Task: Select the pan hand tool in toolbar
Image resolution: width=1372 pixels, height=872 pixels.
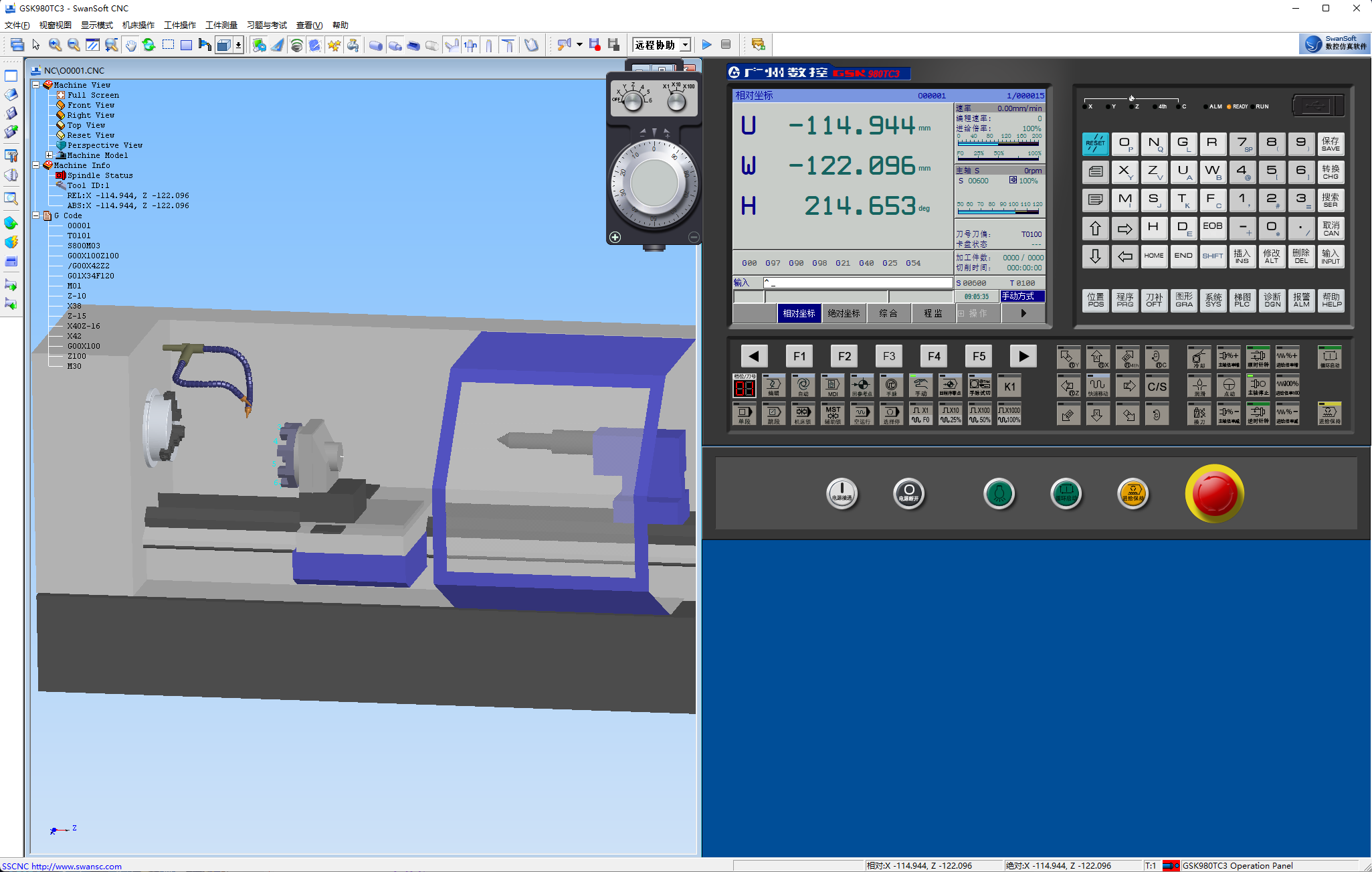Action: [x=130, y=45]
